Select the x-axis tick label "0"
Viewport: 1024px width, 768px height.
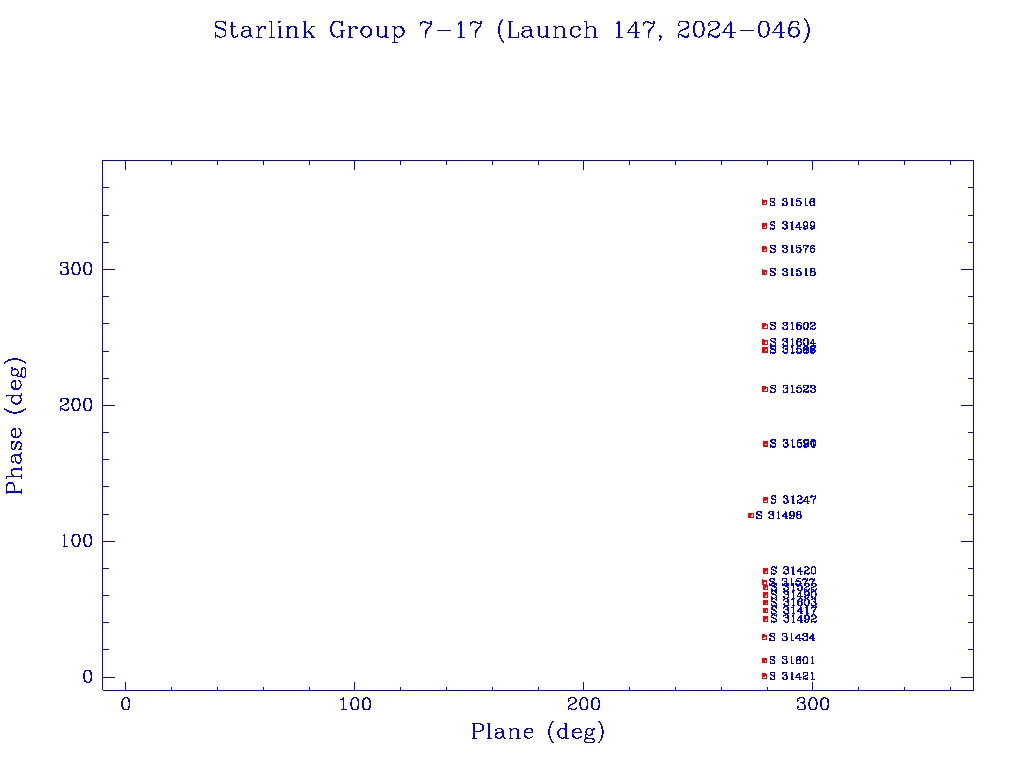point(125,704)
